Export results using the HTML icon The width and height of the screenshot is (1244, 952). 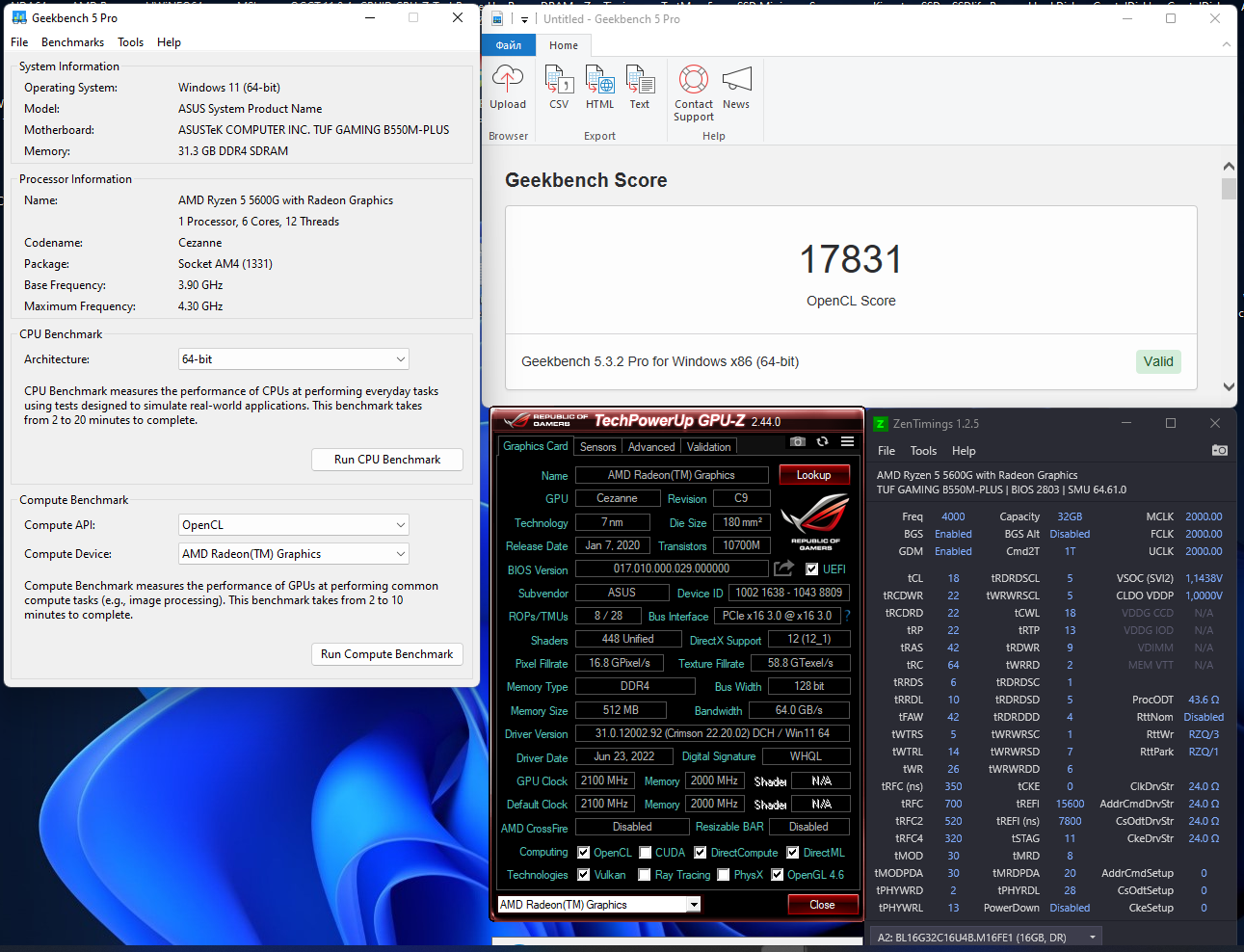(x=599, y=78)
